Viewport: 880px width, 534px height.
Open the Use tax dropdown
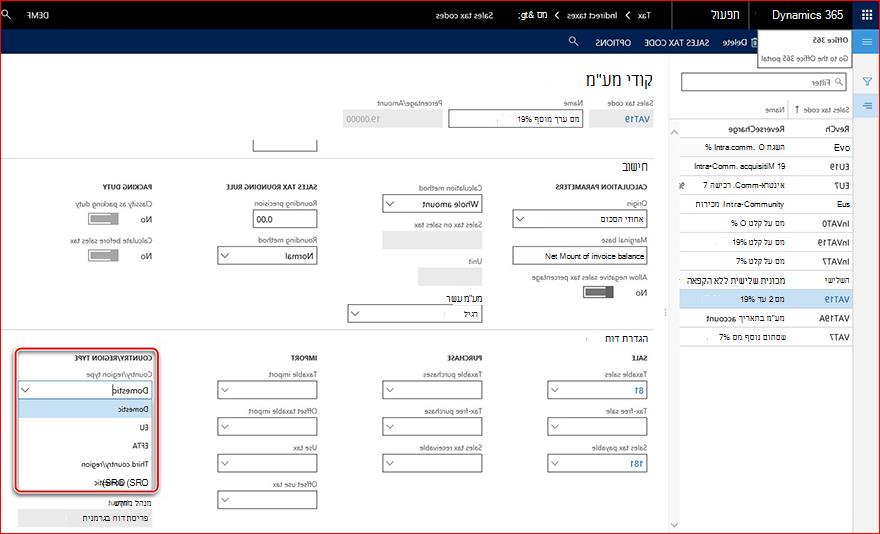pyautogui.click(x=225, y=463)
